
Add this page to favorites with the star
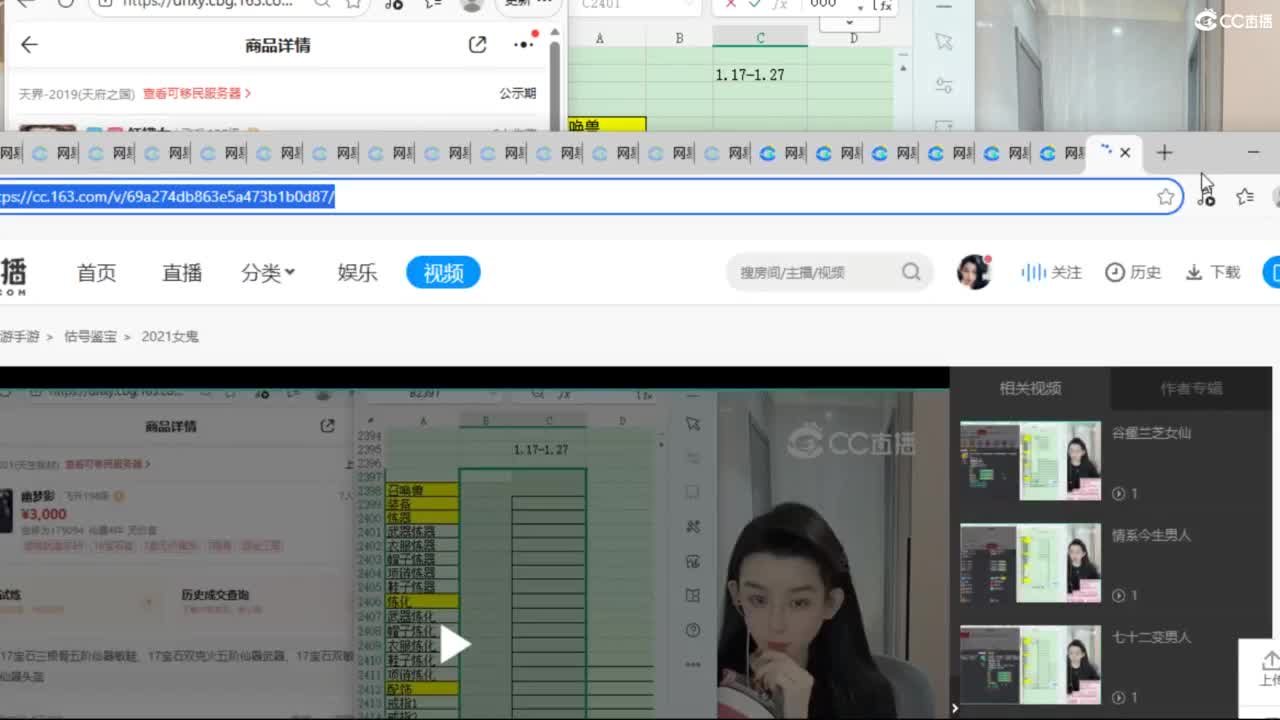pyautogui.click(x=1166, y=197)
